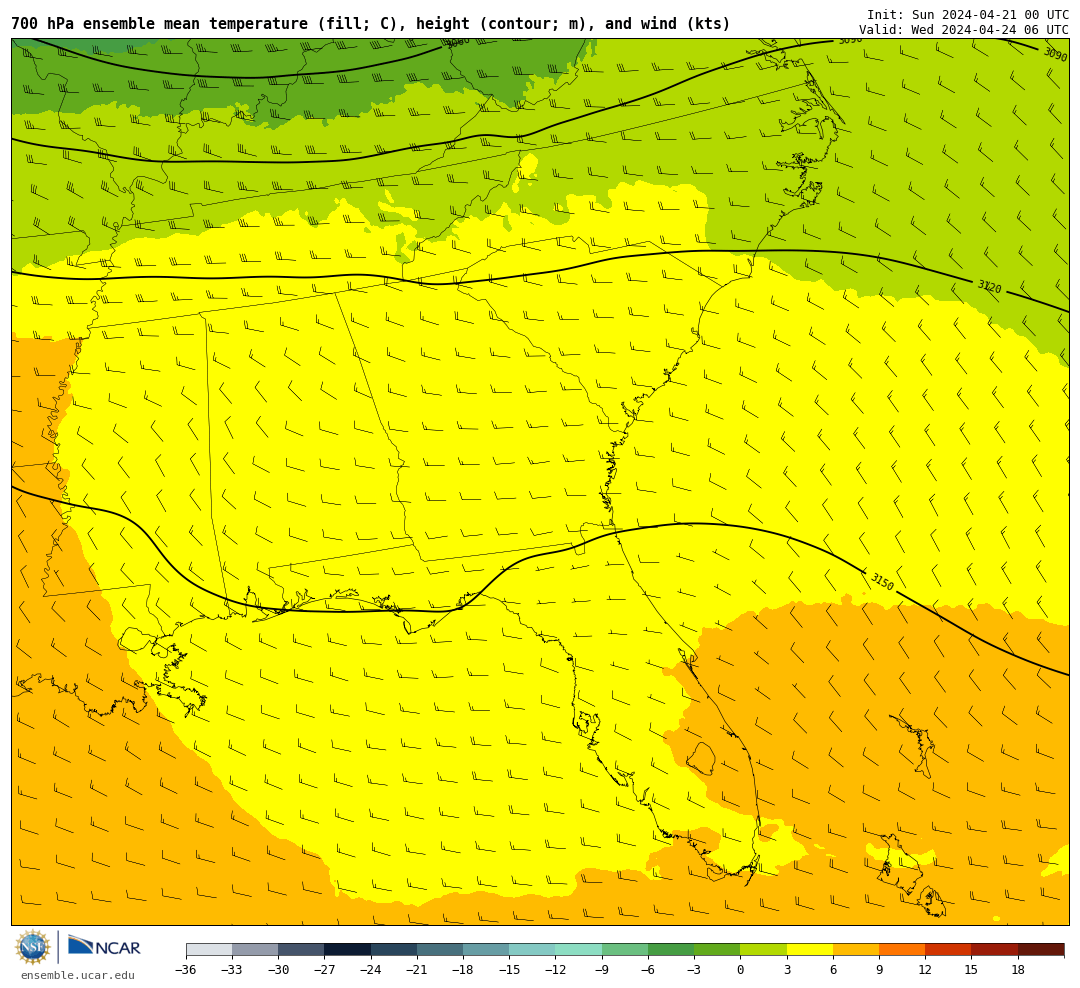Click the green swatch between -6 and -3

click(x=671, y=950)
